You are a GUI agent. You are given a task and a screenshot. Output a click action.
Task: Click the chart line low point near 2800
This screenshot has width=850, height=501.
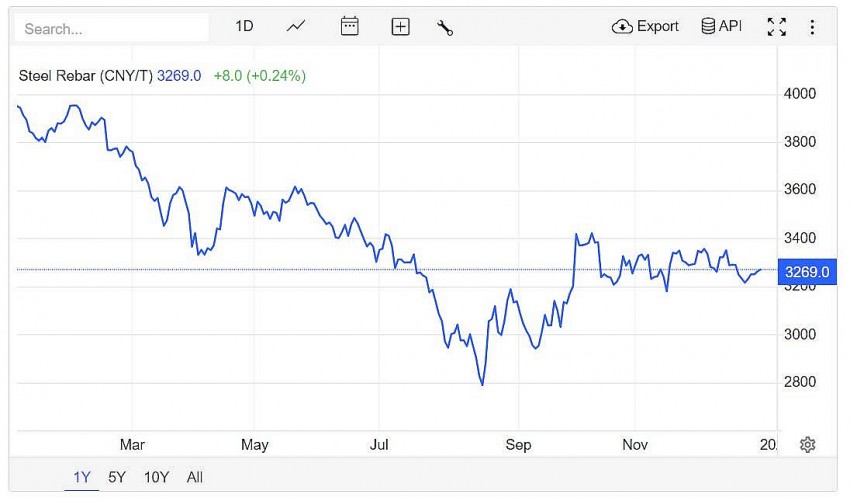click(483, 384)
